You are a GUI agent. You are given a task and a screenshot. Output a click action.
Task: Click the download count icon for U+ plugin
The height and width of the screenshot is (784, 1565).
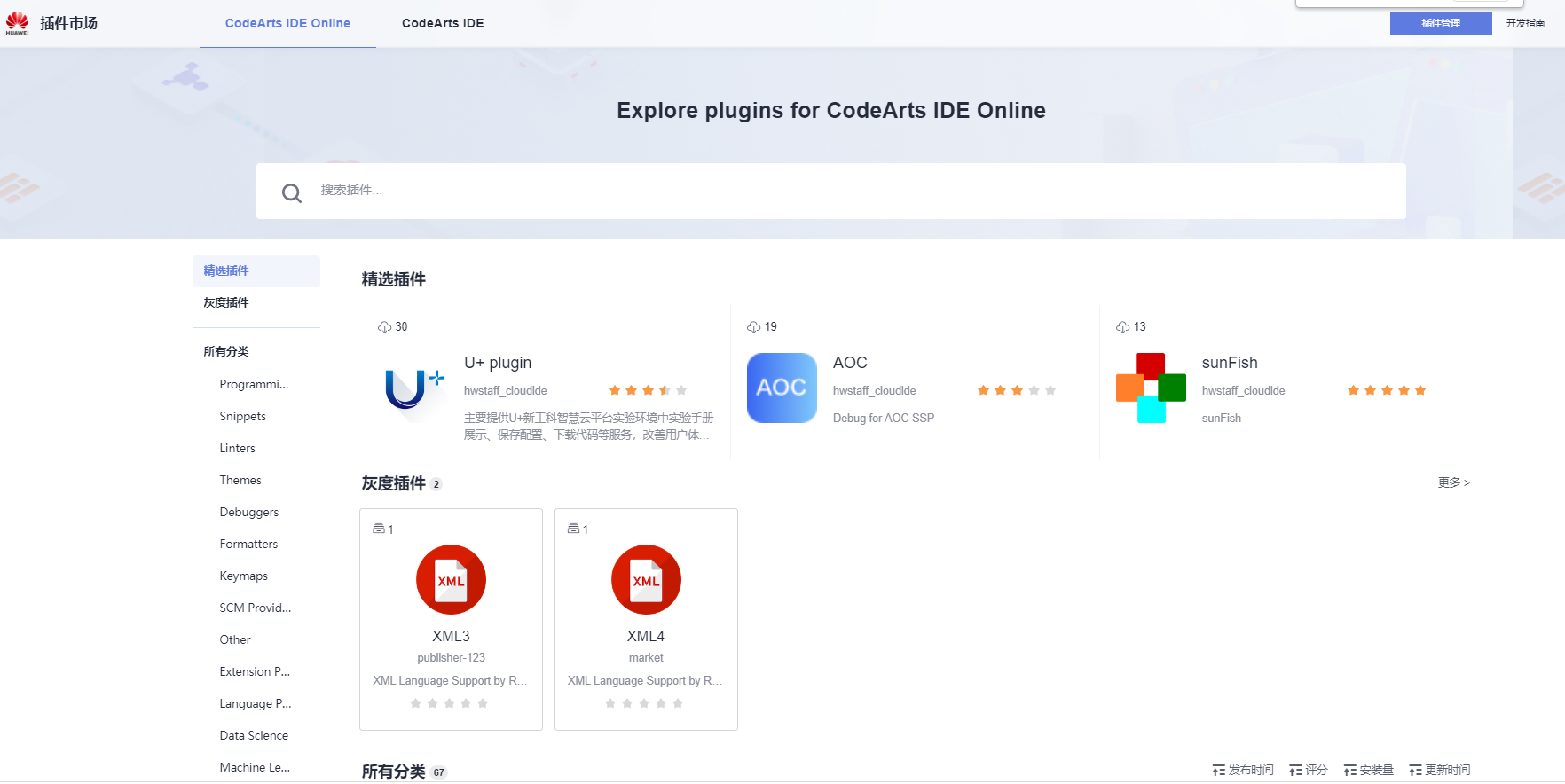tap(384, 327)
